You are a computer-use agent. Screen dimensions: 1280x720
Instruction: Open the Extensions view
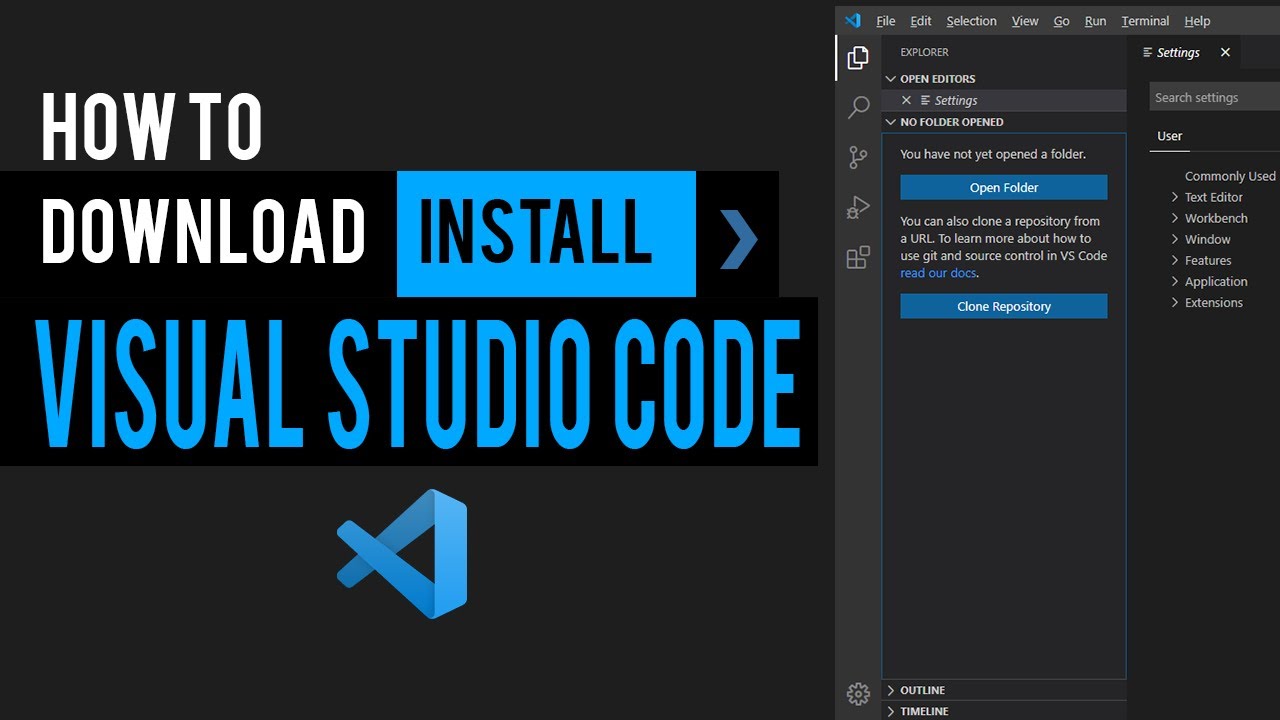tap(858, 258)
